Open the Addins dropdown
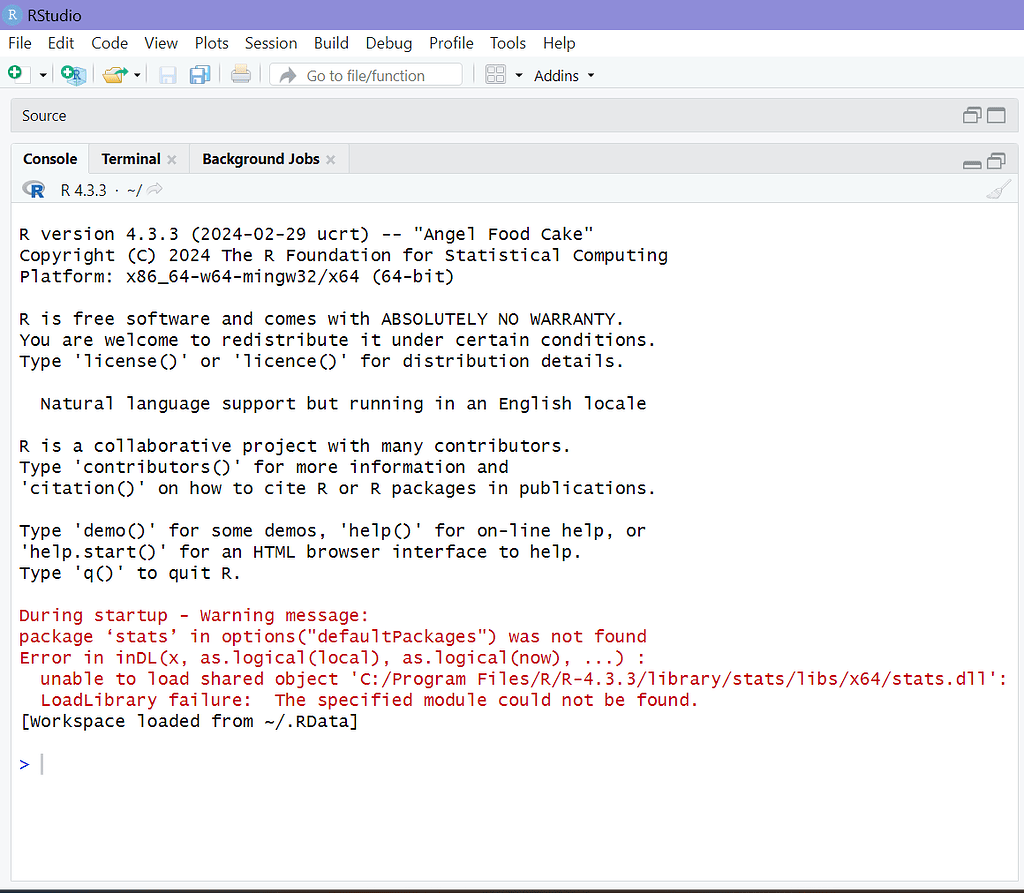 pos(564,76)
